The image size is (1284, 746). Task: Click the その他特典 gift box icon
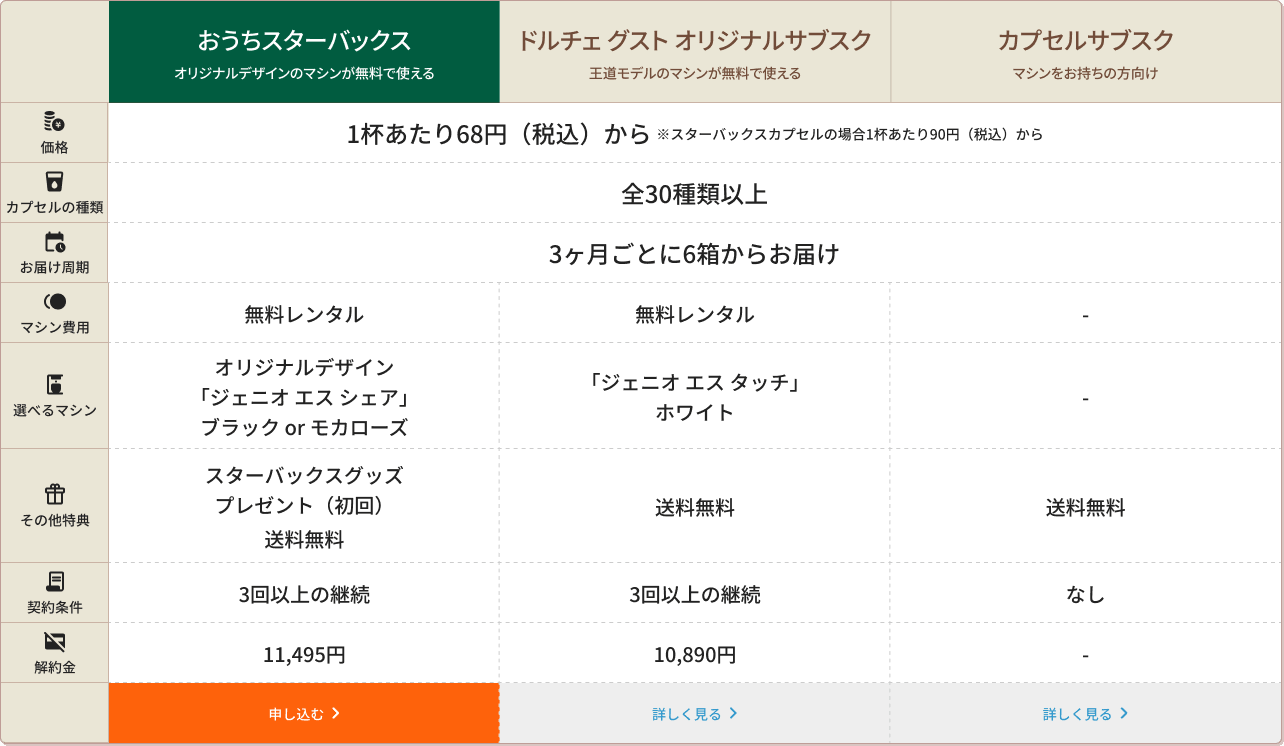[x=55, y=494]
